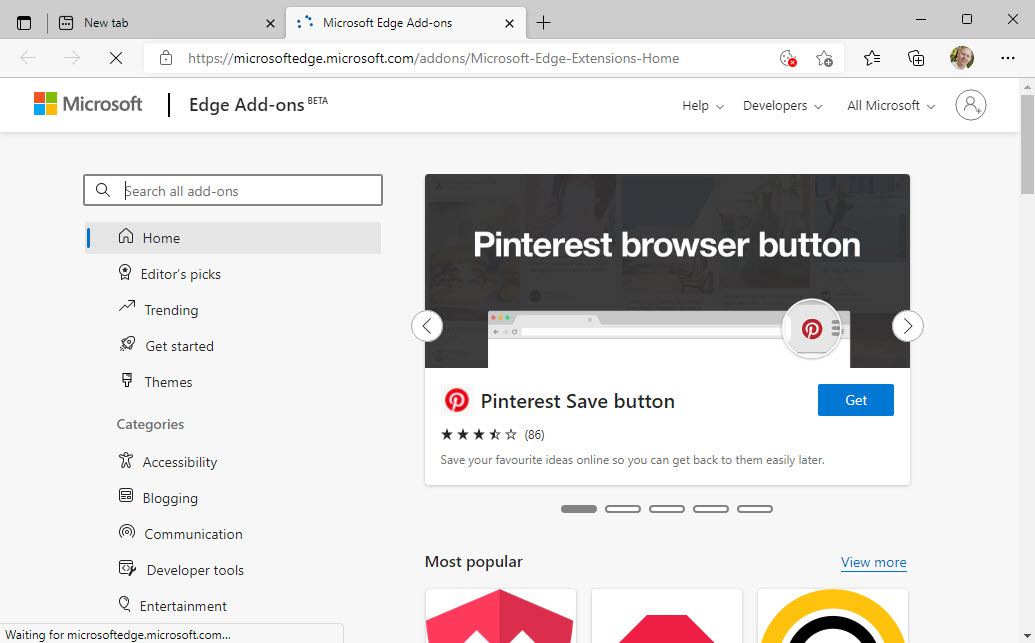Expand the Help dropdown
The image size is (1035, 643).
tap(703, 106)
